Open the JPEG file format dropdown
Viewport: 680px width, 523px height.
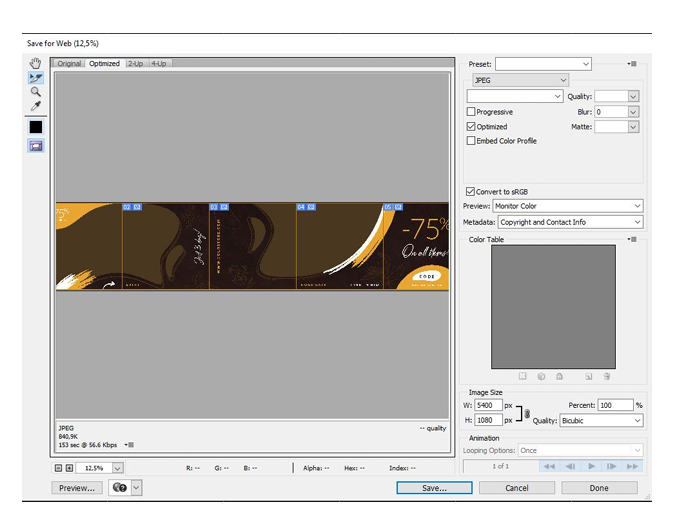[520, 80]
